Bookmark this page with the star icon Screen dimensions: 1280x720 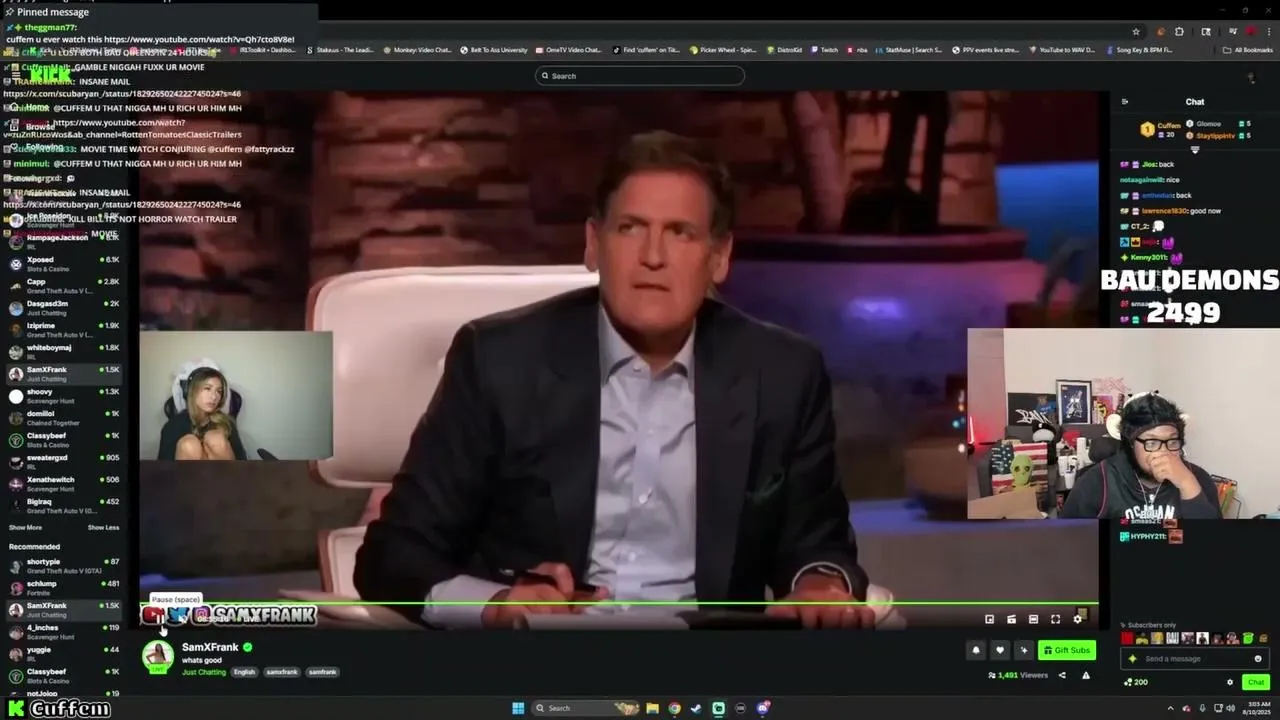coord(1136,32)
